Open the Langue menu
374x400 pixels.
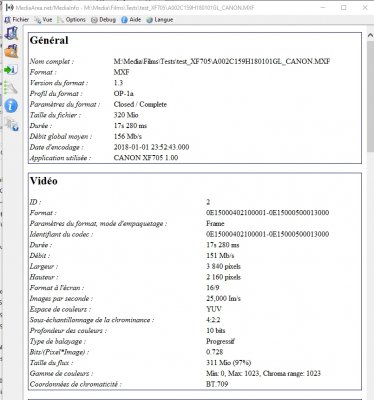[x=160, y=20]
